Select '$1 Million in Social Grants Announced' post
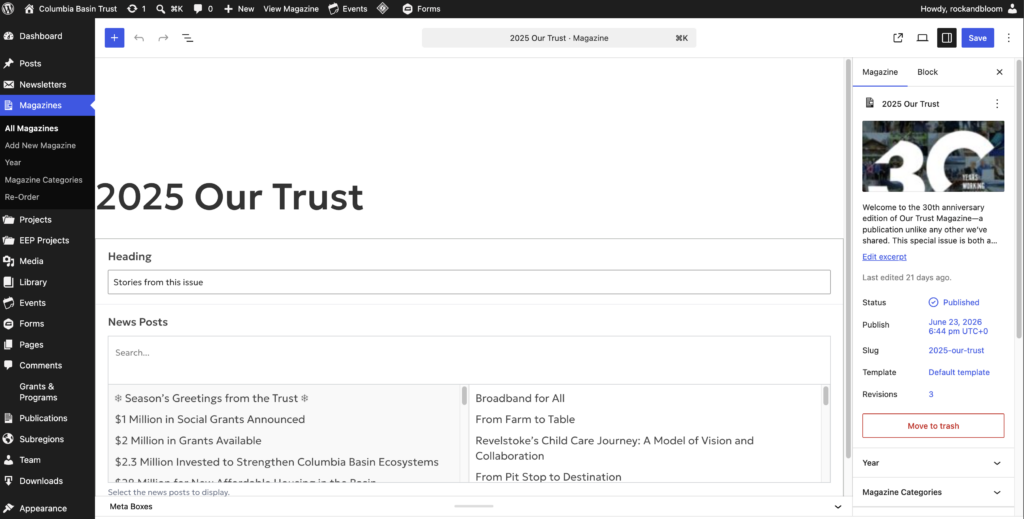Image resolution: width=1024 pixels, height=519 pixels. pos(210,420)
